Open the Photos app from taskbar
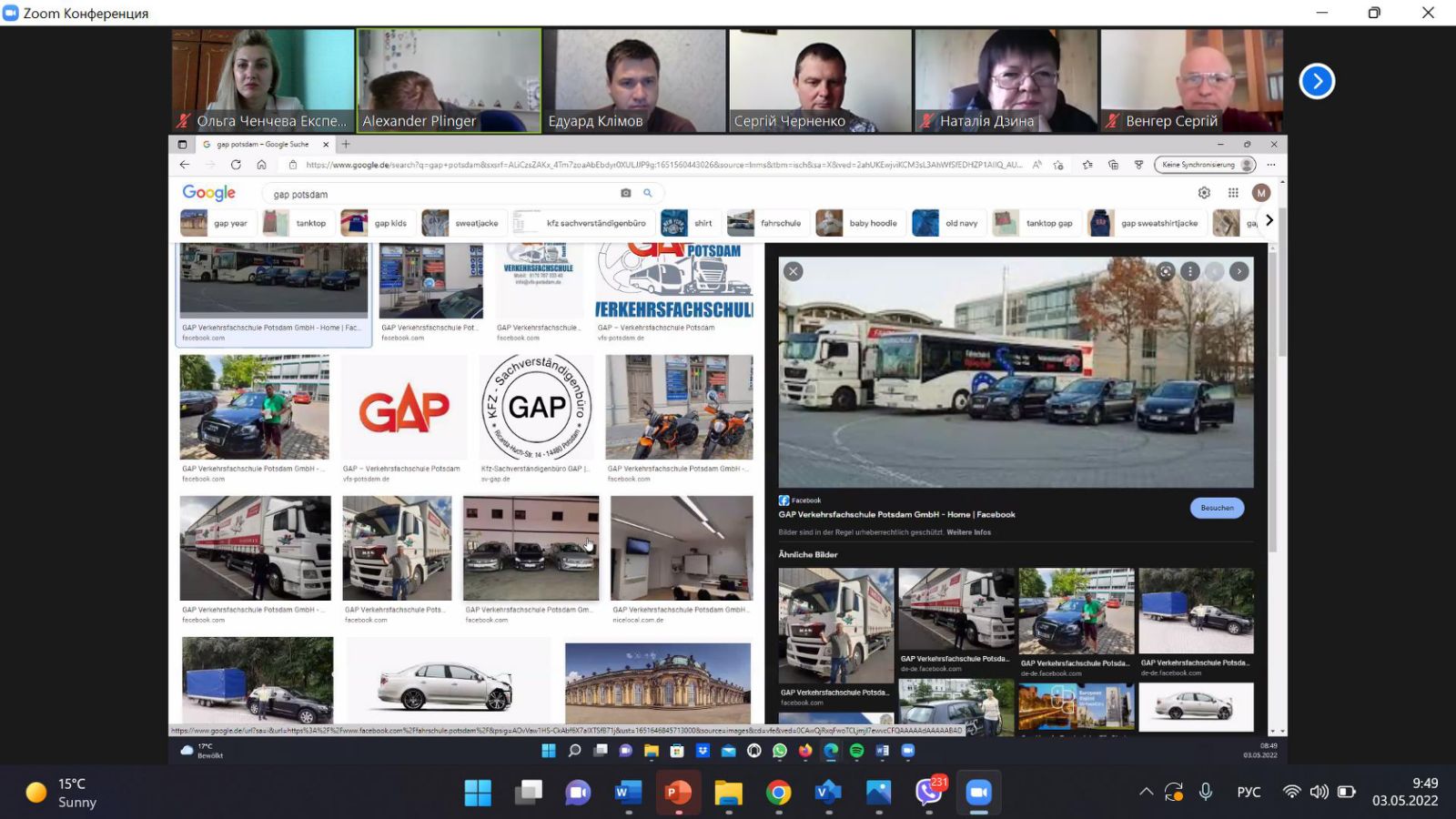1456x819 pixels. pos(878,793)
